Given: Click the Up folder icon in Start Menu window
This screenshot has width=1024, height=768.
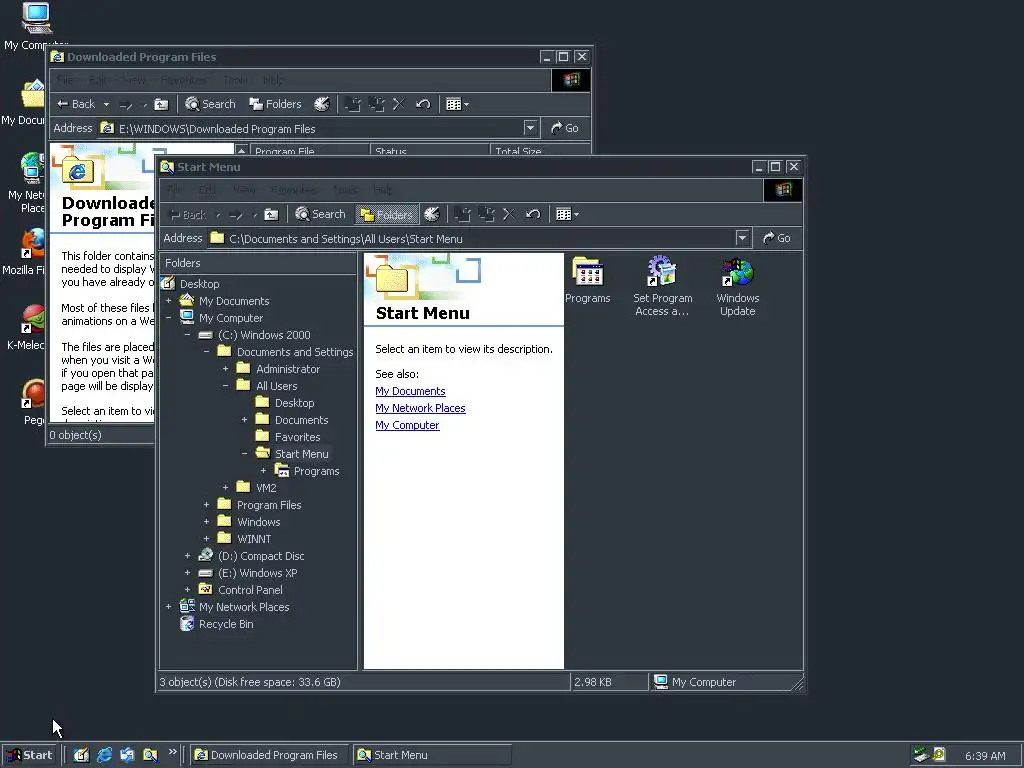Looking at the screenshot, I should pyautogui.click(x=271, y=214).
